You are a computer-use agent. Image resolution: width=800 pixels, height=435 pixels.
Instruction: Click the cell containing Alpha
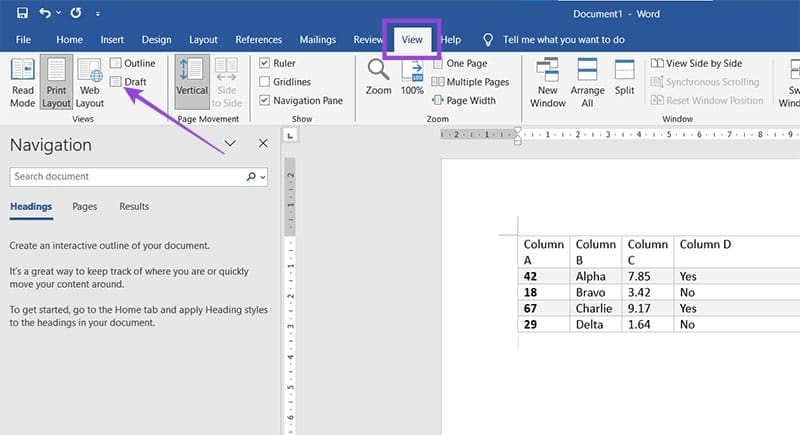pyautogui.click(x=596, y=276)
